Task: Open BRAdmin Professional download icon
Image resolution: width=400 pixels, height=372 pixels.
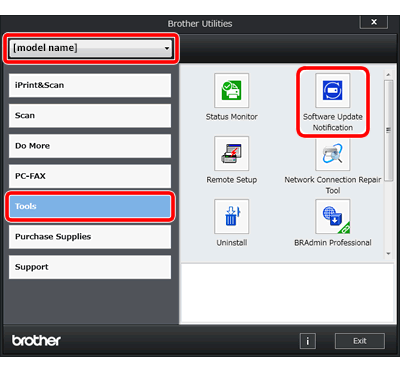Action: click(x=333, y=216)
